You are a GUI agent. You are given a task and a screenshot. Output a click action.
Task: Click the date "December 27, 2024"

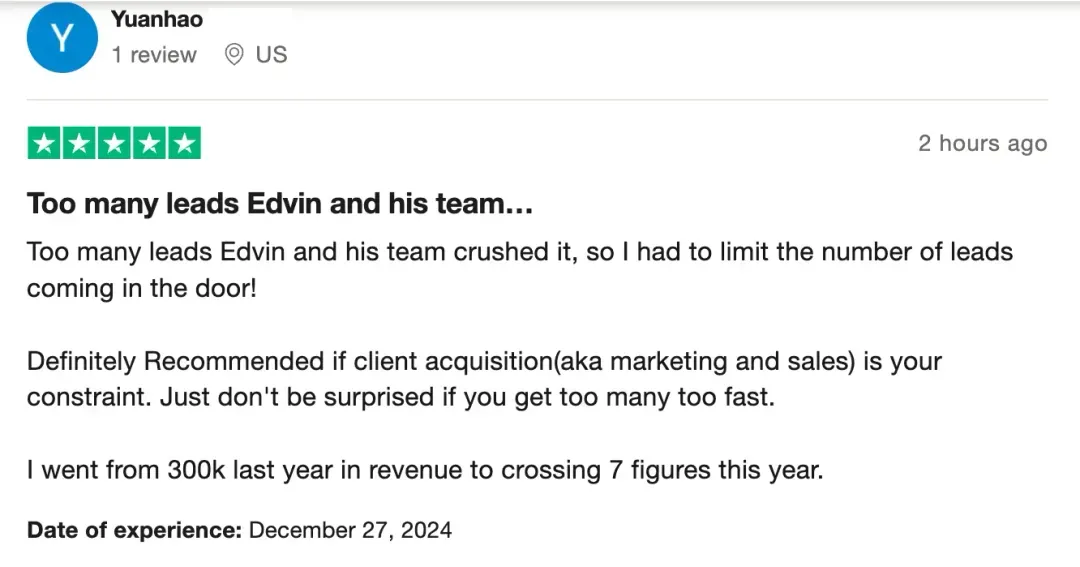click(x=350, y=530)
